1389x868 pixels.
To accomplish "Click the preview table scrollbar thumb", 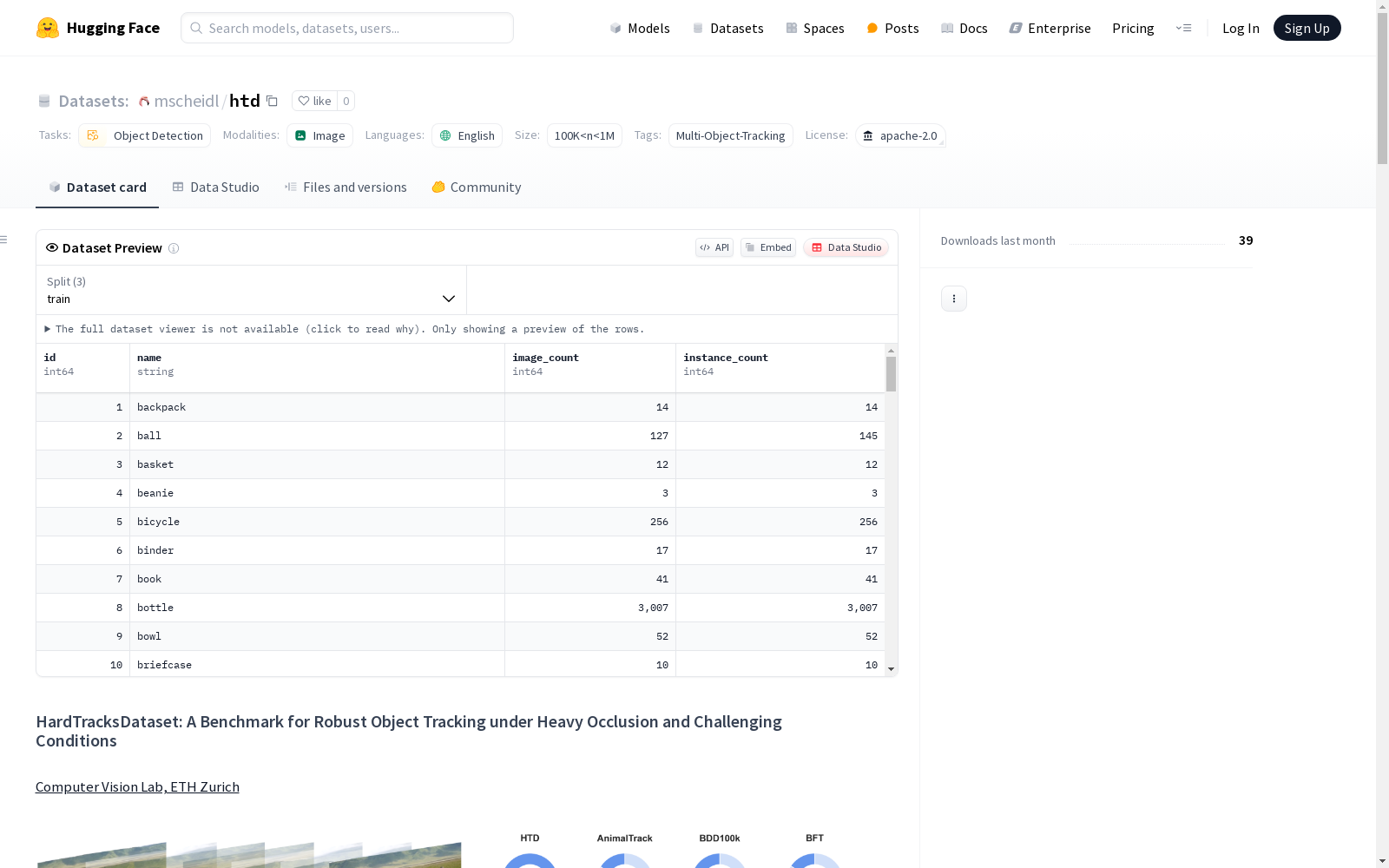I will coord(891,374).
